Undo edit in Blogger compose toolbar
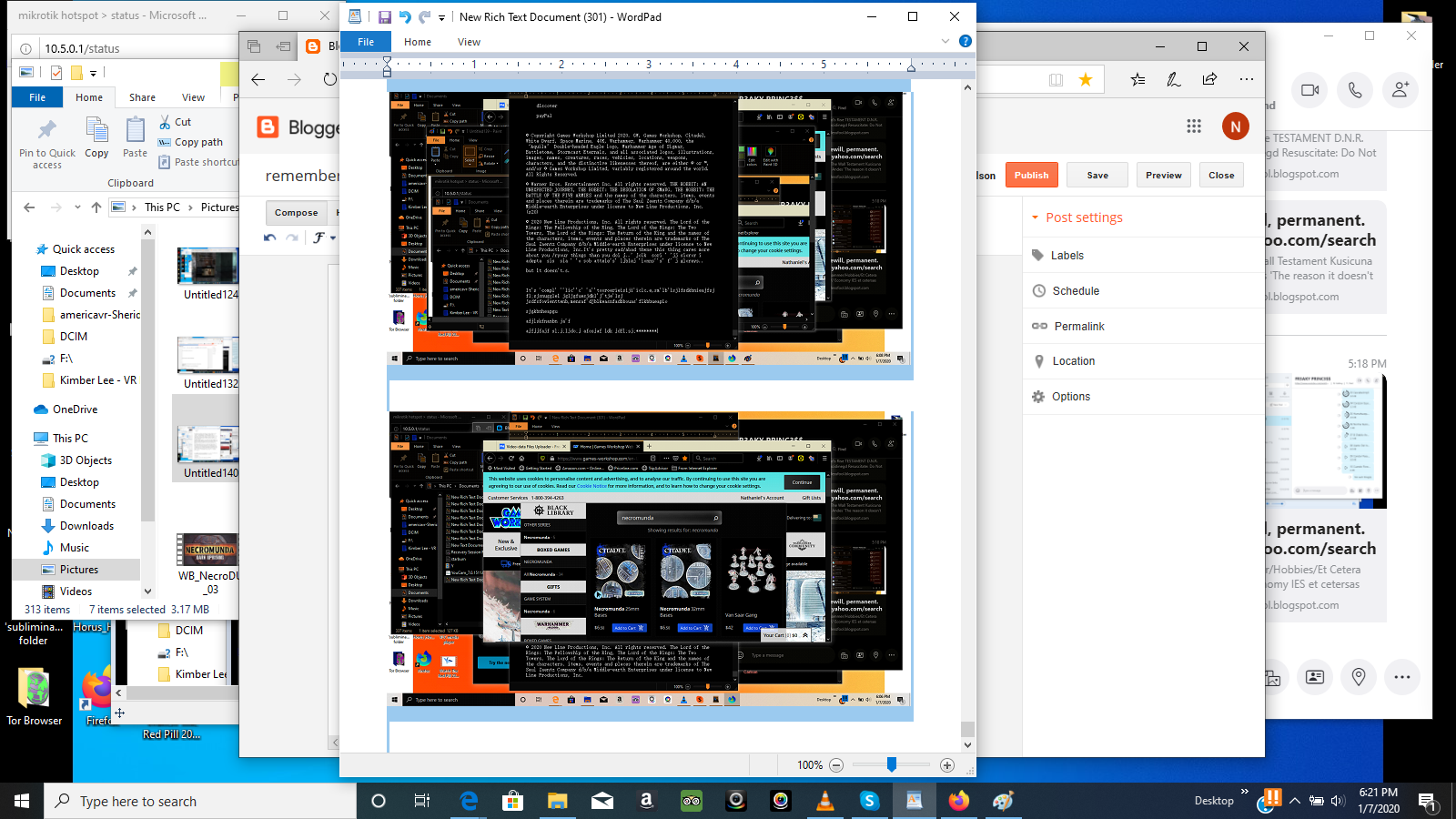 (x=269, y=238)
